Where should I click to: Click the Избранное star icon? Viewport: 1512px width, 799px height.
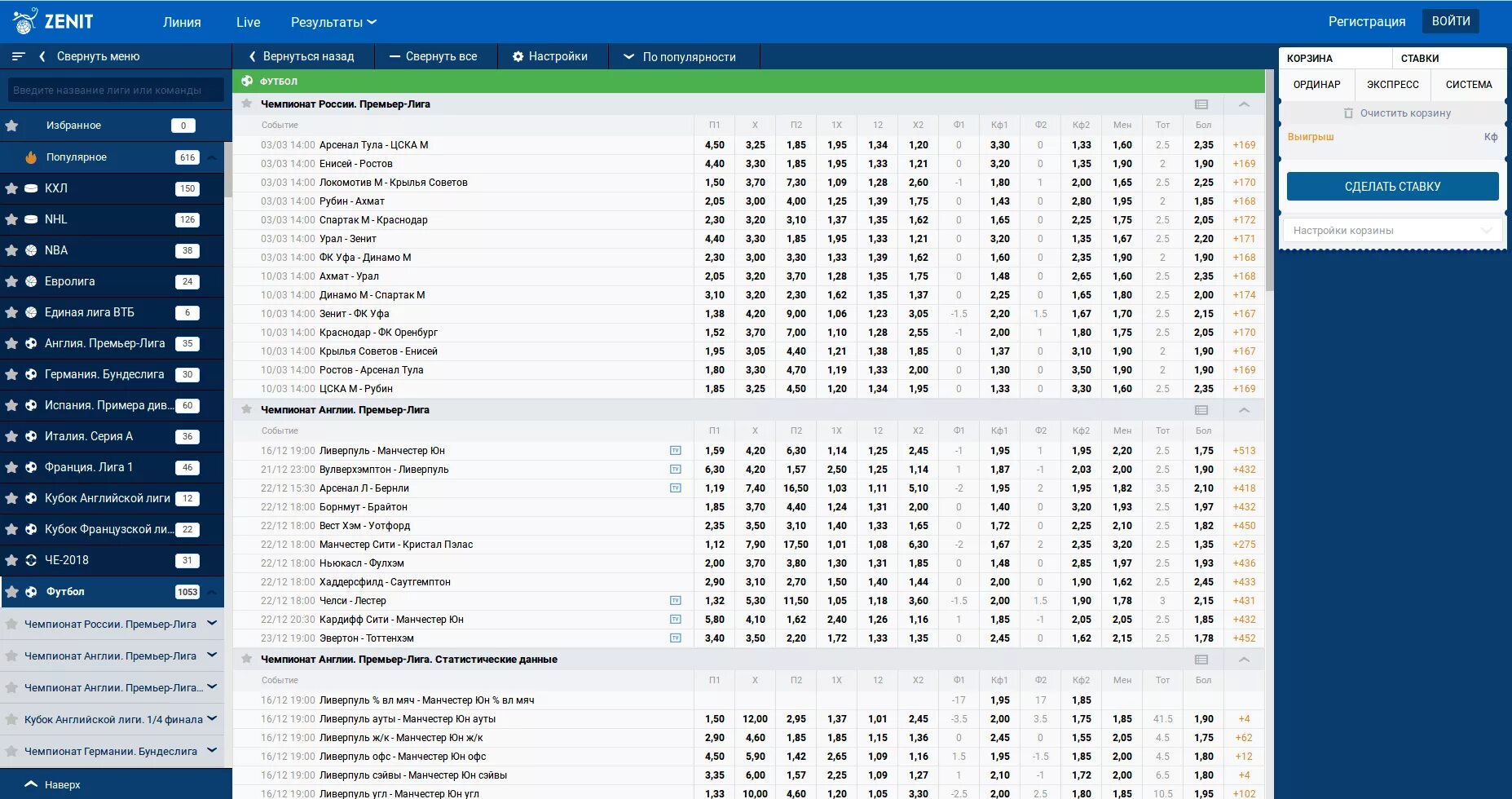pos(11,126)
